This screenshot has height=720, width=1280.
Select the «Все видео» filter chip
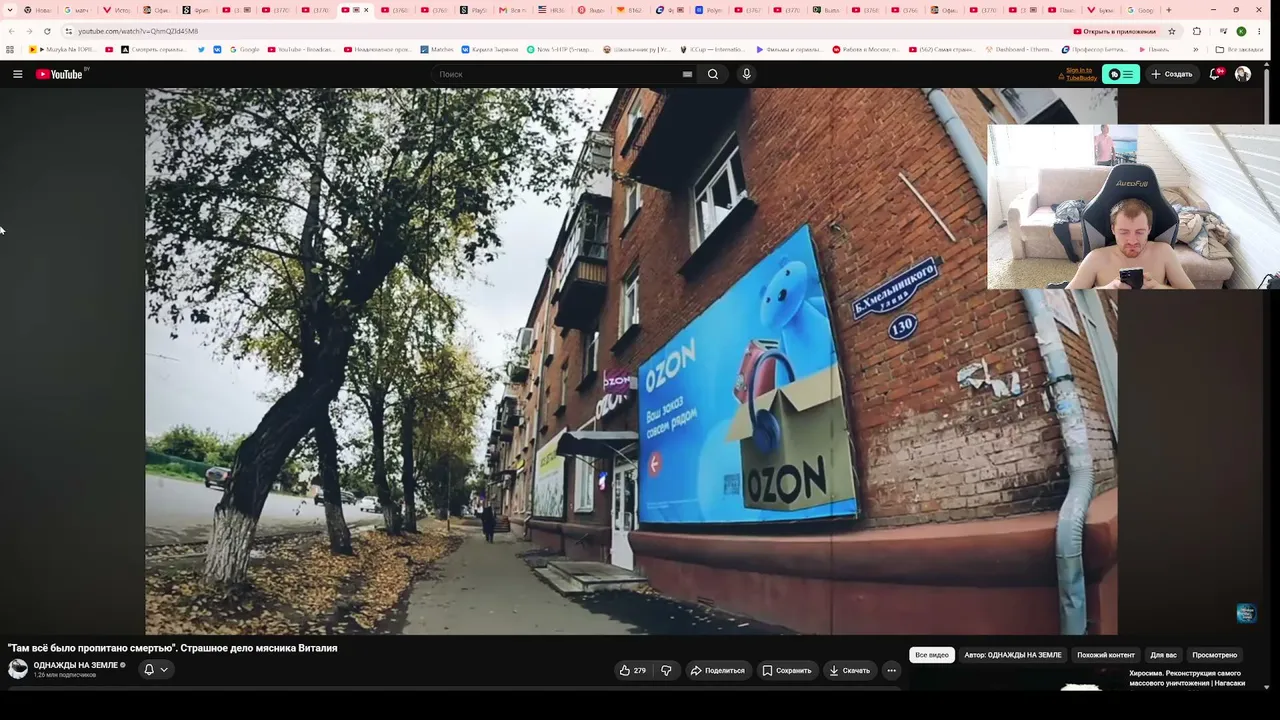(x=932, y=655)
